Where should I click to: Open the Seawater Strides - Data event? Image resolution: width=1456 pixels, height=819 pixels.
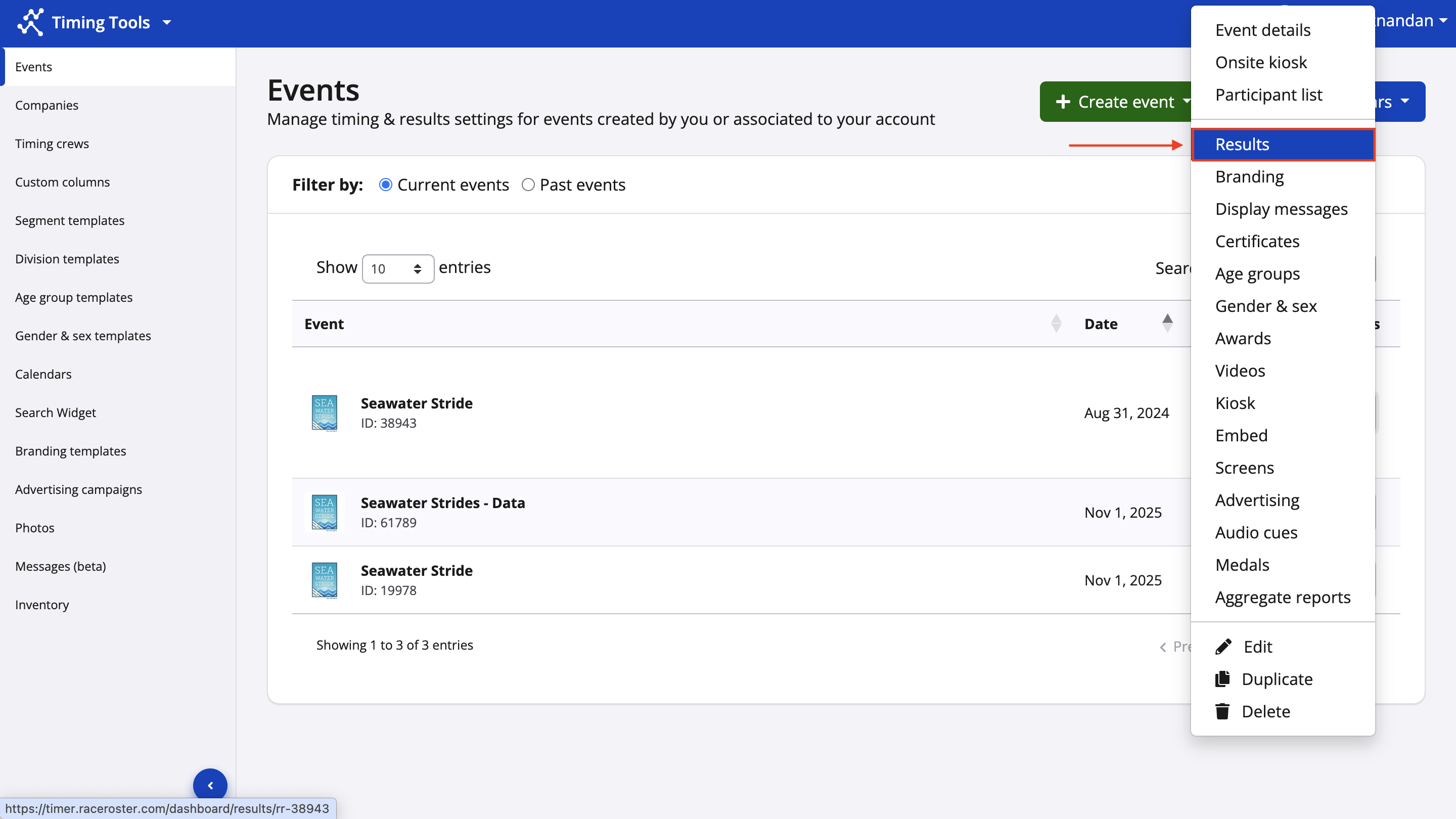coord(442,503)
